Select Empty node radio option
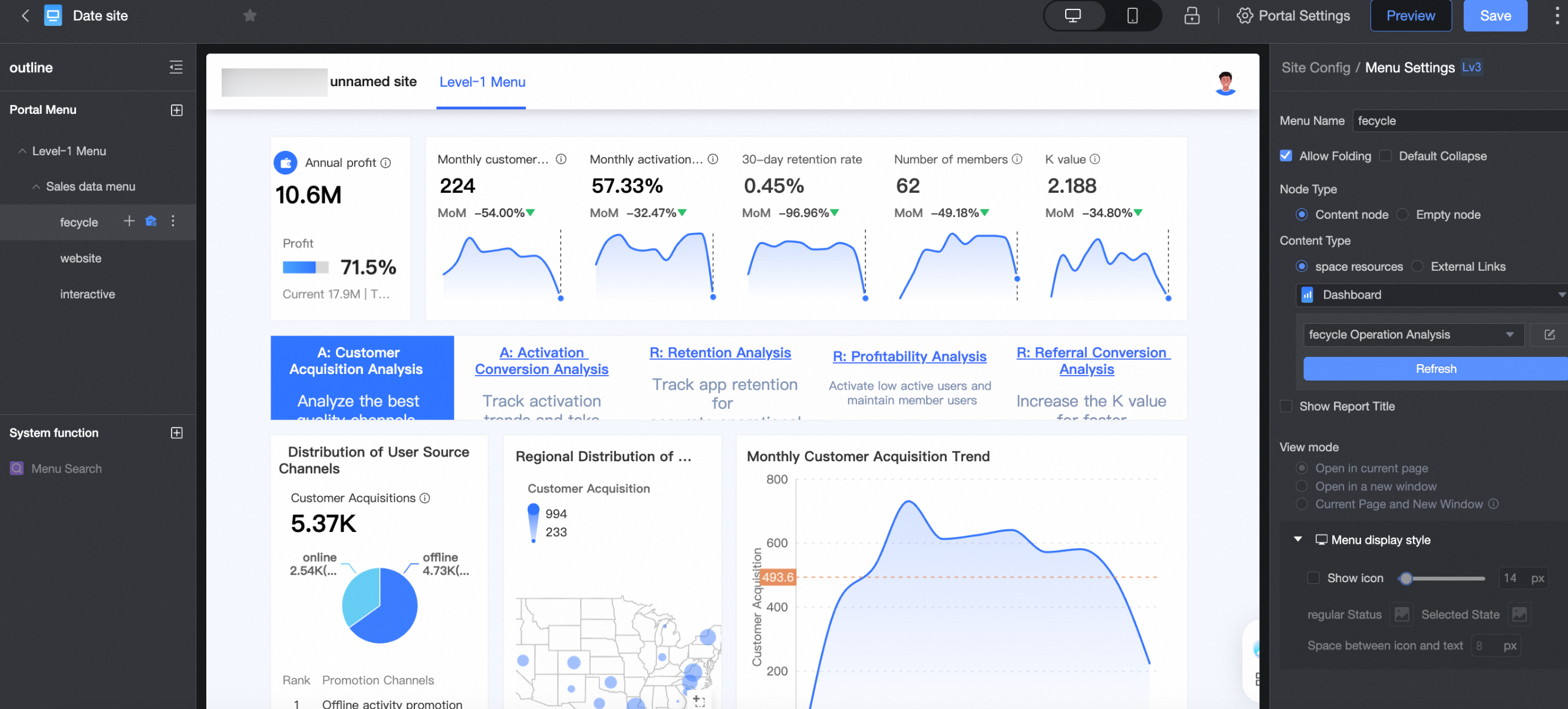This screenshot has height=709, width=1568. point(1402,214)
